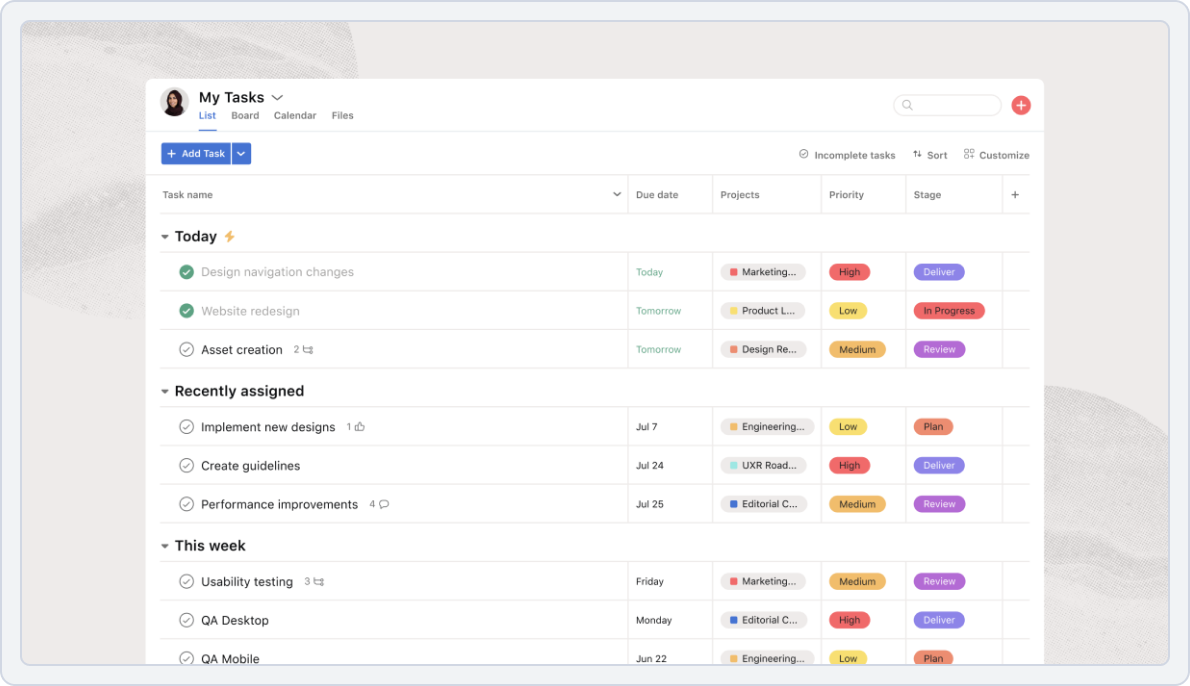Click inside the search field
The image size is (1190, 686).
947,104
